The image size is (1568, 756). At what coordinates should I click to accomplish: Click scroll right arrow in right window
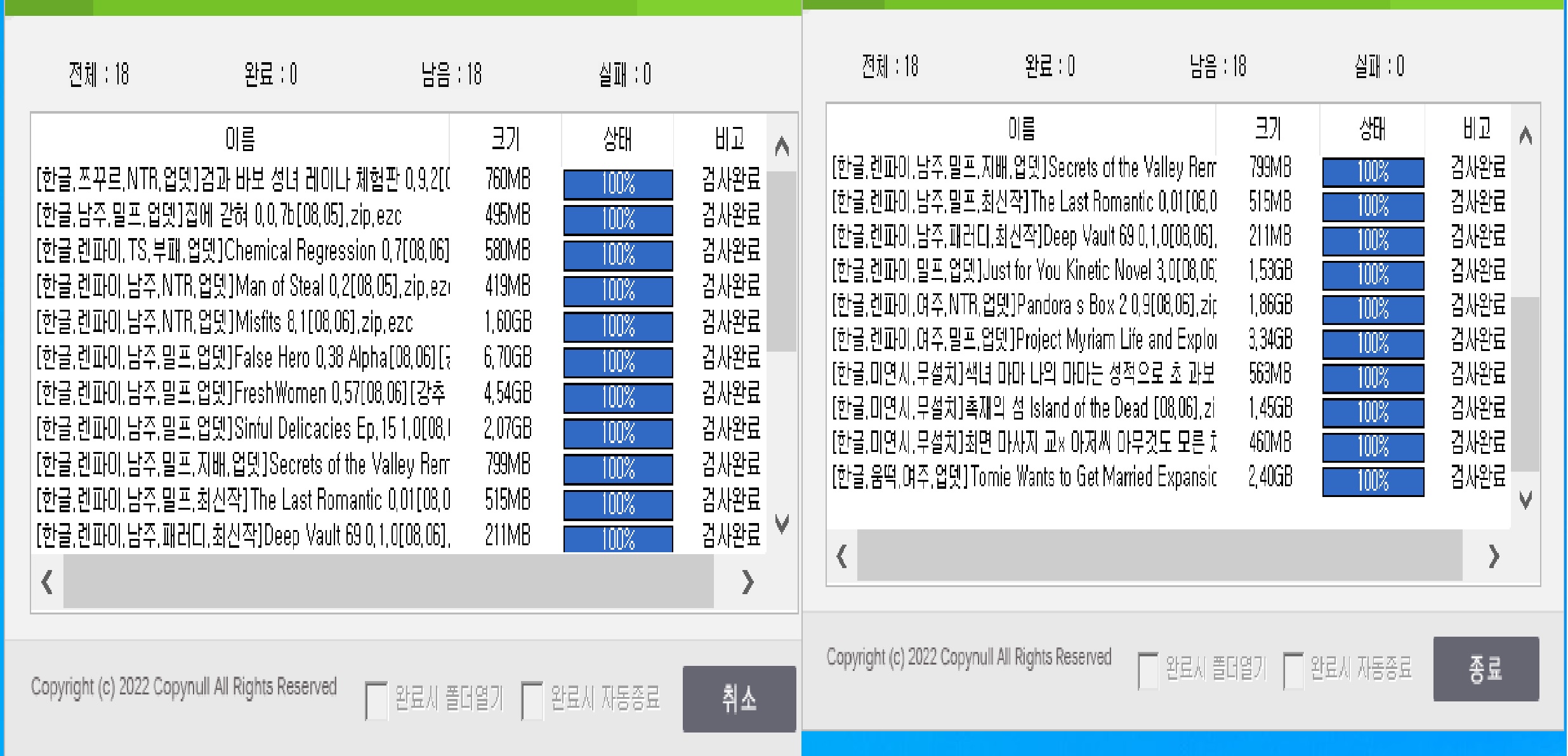(1494, 556)
